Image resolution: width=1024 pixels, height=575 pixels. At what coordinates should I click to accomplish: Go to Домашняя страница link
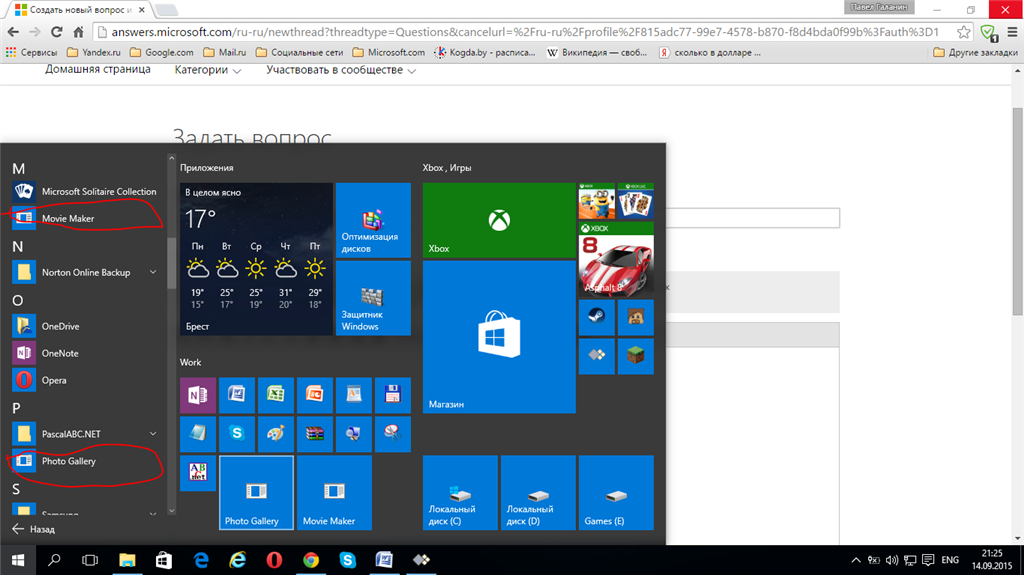coord(98,69)
